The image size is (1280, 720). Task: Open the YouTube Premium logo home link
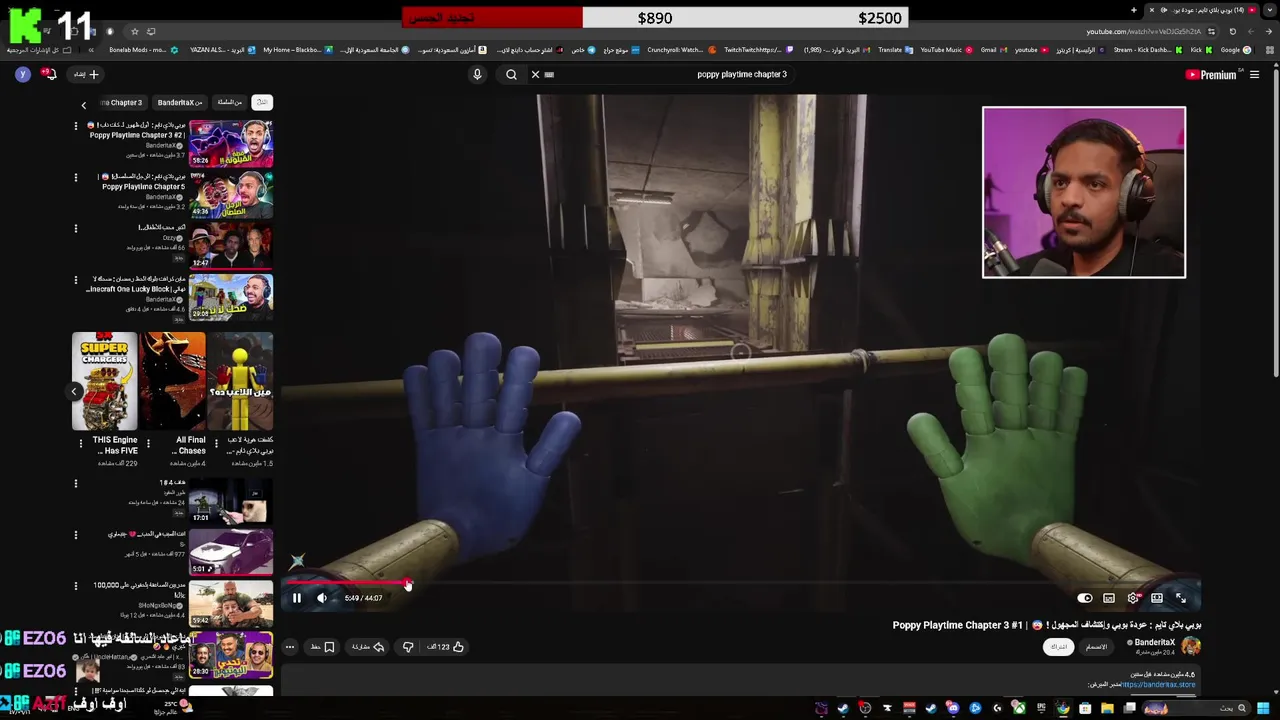pyautogui.click(x=1211, y=74)
